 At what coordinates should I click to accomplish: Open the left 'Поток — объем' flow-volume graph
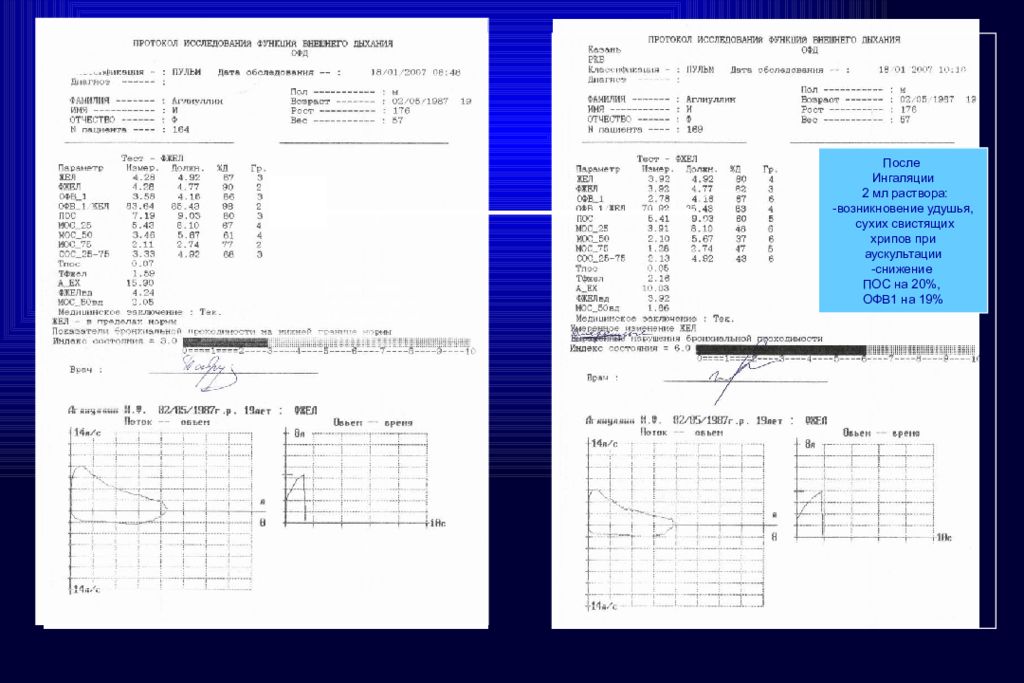coord(161,510)
